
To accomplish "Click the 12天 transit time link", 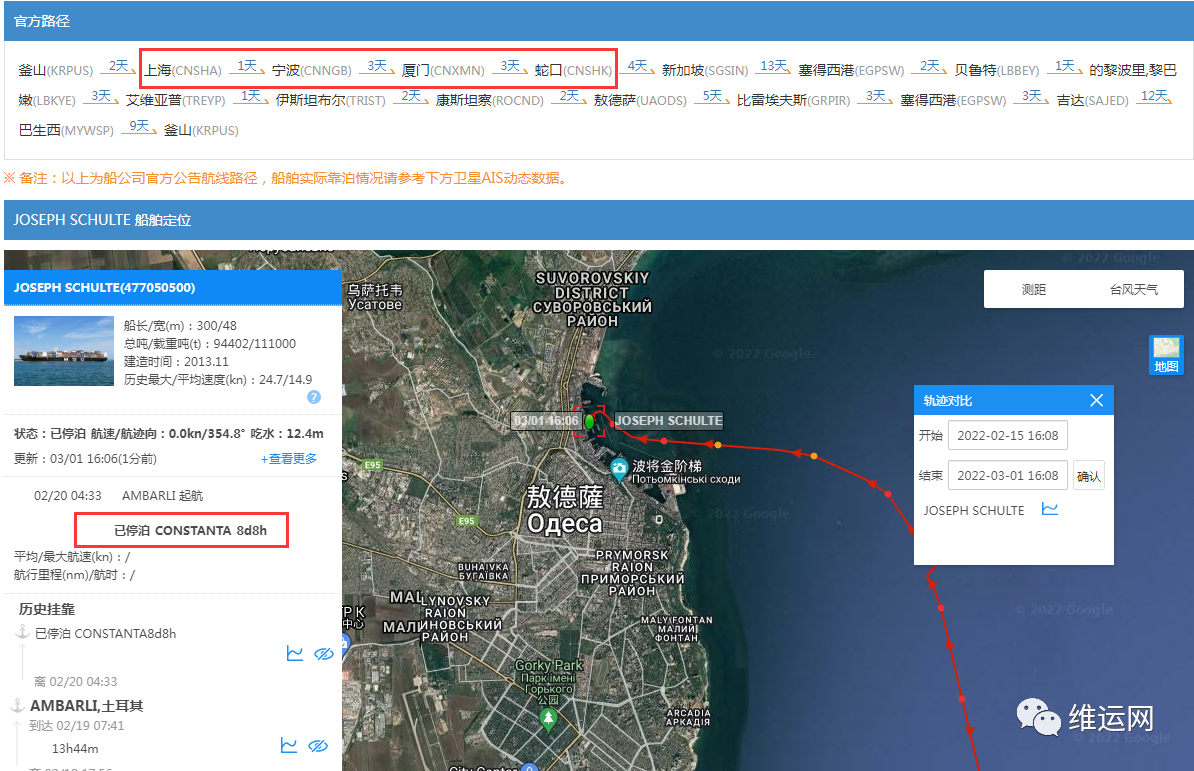I will 1154,96.
